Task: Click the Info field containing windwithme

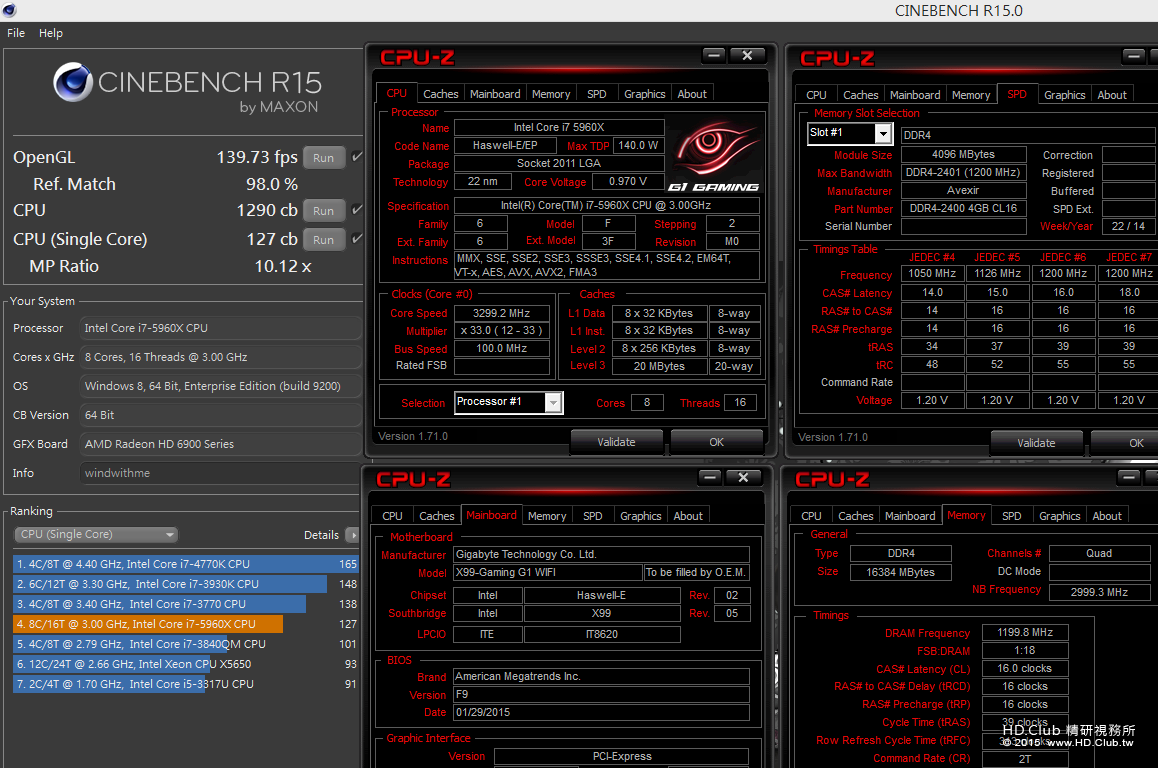Action: (x=220, y=473)
